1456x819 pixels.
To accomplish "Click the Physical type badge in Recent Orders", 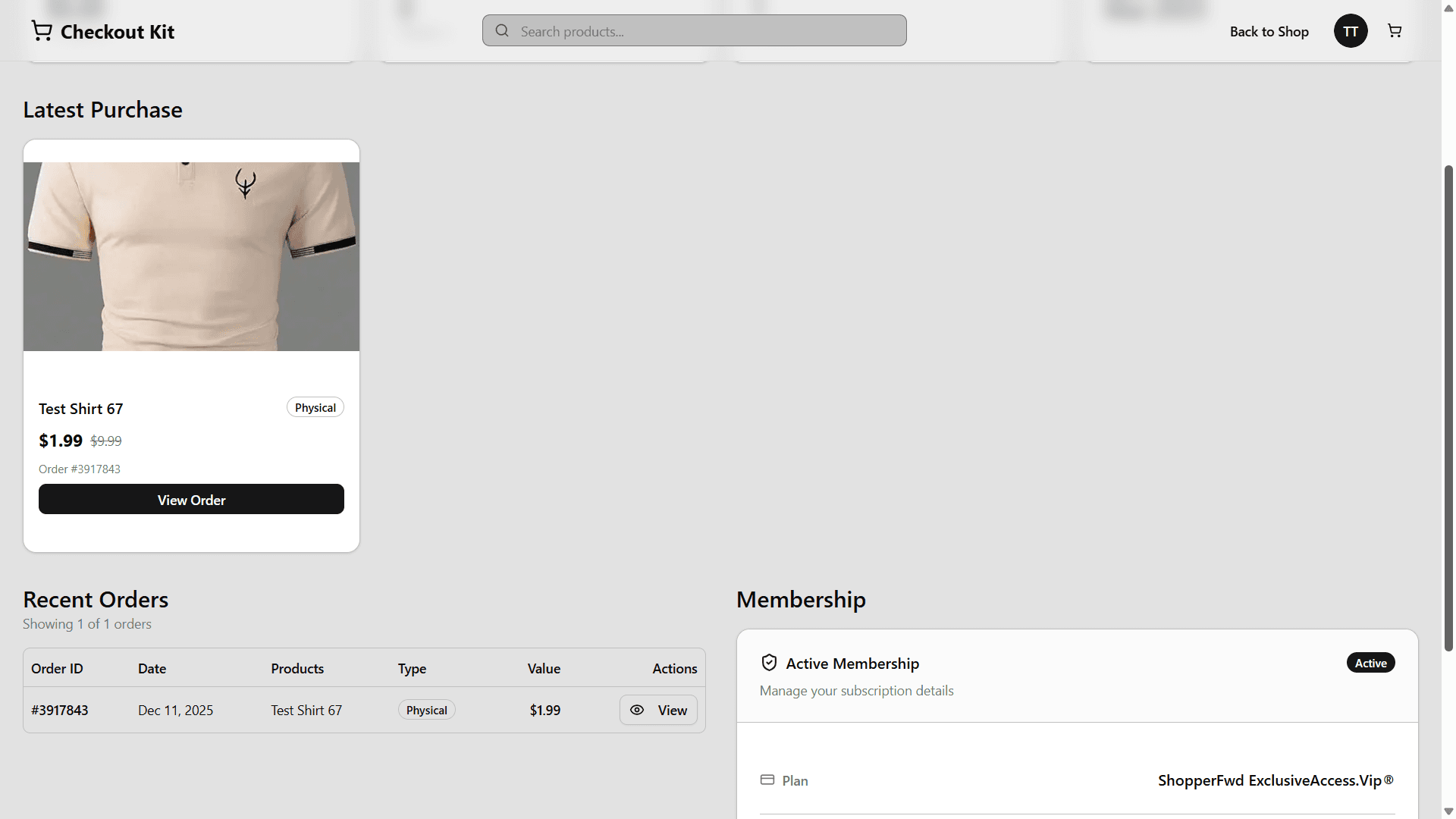I will tap(426, 710).
